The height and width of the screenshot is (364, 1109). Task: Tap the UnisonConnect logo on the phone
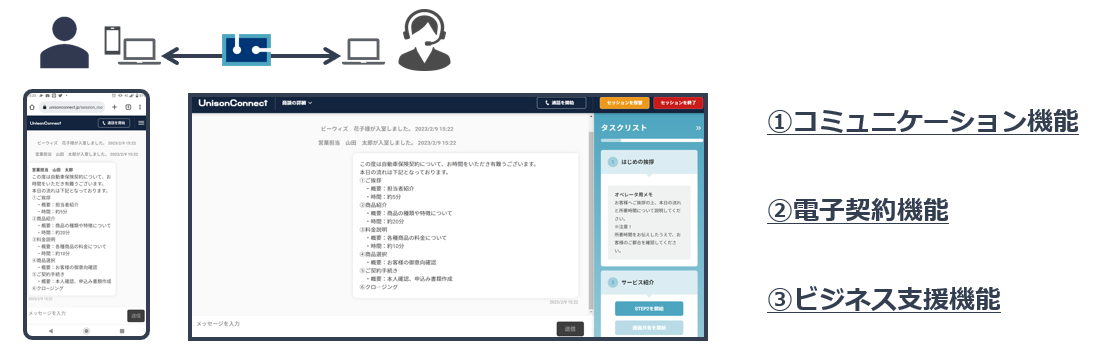click(44, 123)
